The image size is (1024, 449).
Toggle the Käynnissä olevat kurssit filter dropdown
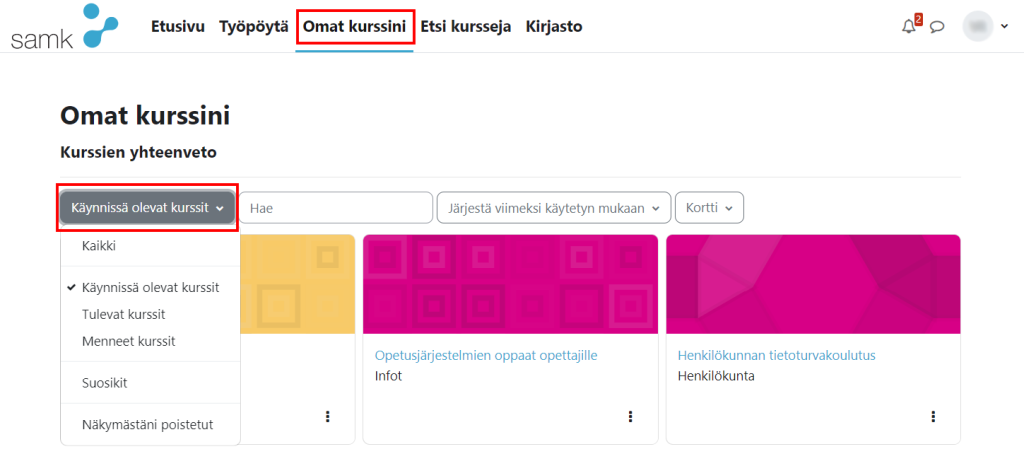coord(148,208)
